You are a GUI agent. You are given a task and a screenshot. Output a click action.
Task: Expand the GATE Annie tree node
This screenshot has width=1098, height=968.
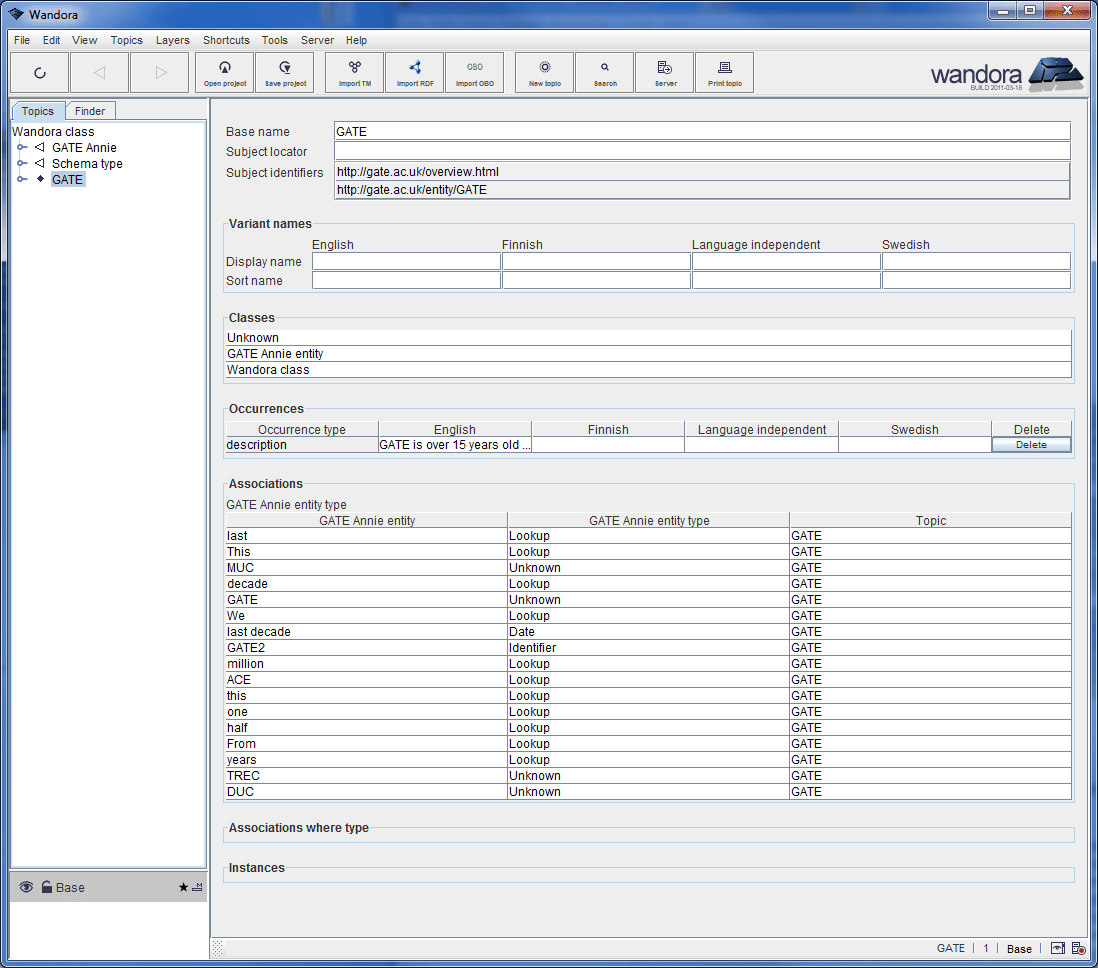[21, 148]
